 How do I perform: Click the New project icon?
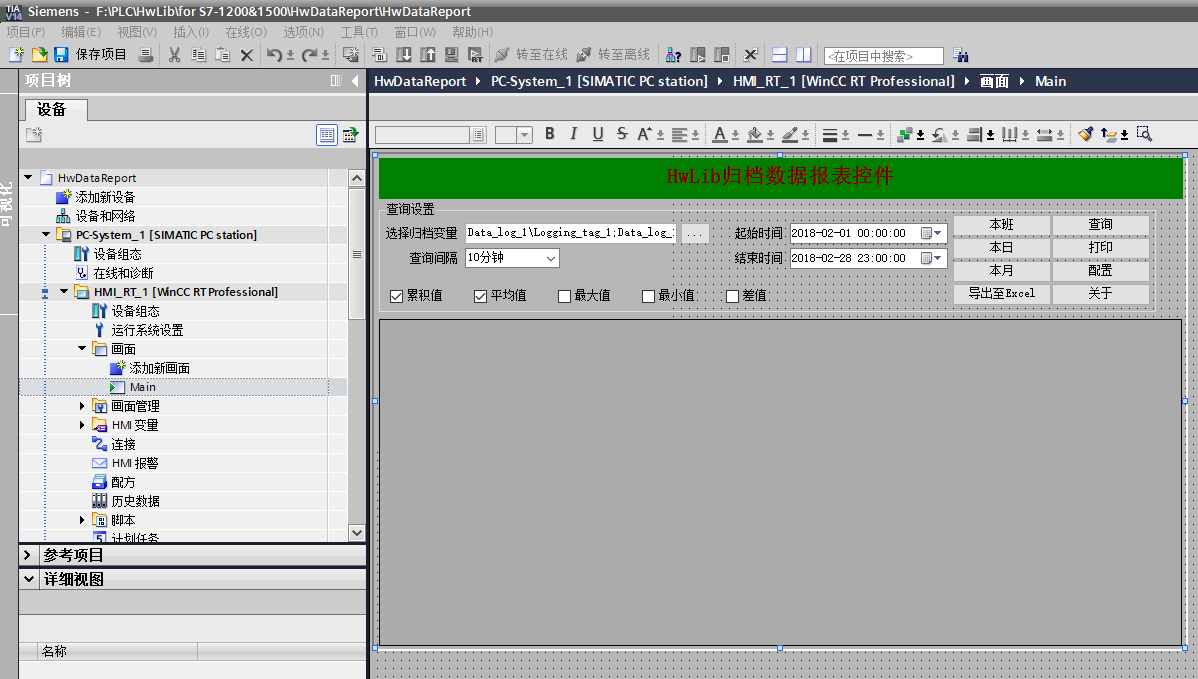[17, 55]
